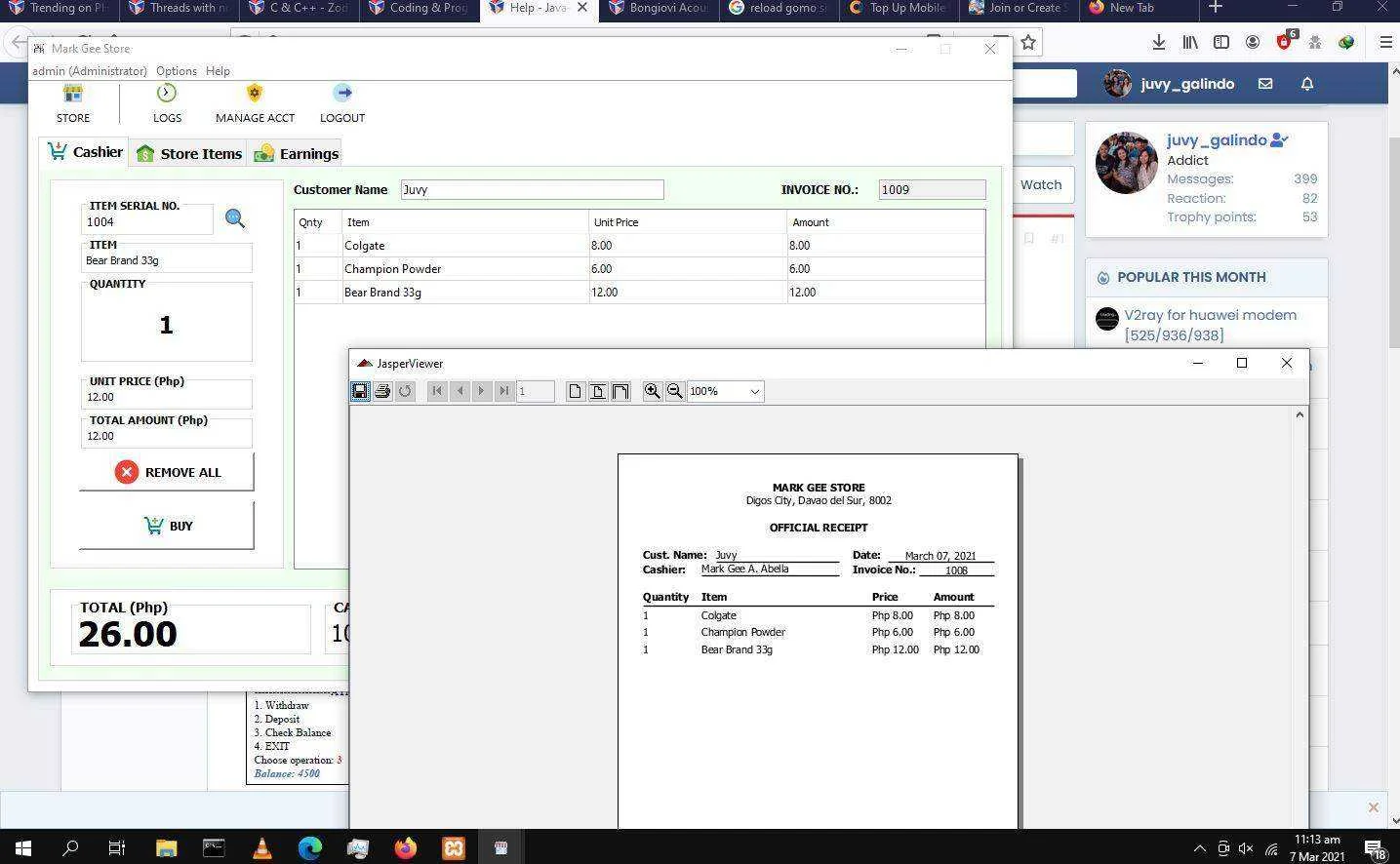Screen dimensions: 1400x864
Task: Open Windows notification center icon
Action: coord(1375,848)
